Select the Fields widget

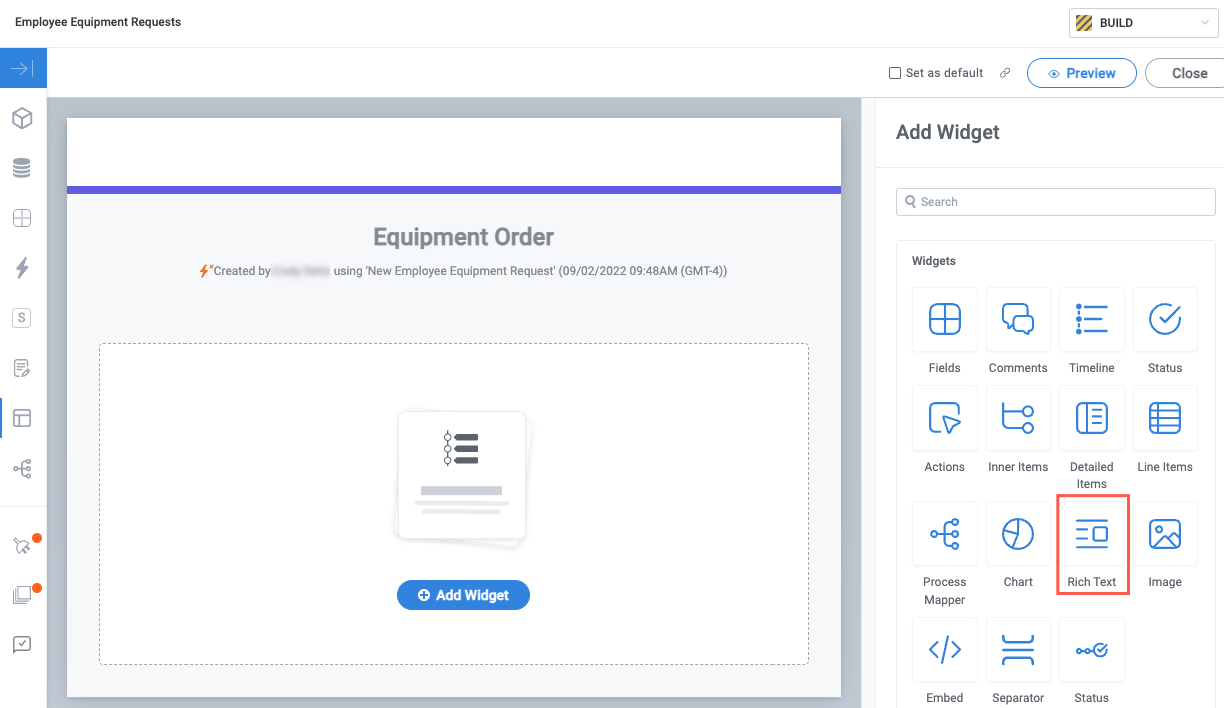click(x=944, y=320)
